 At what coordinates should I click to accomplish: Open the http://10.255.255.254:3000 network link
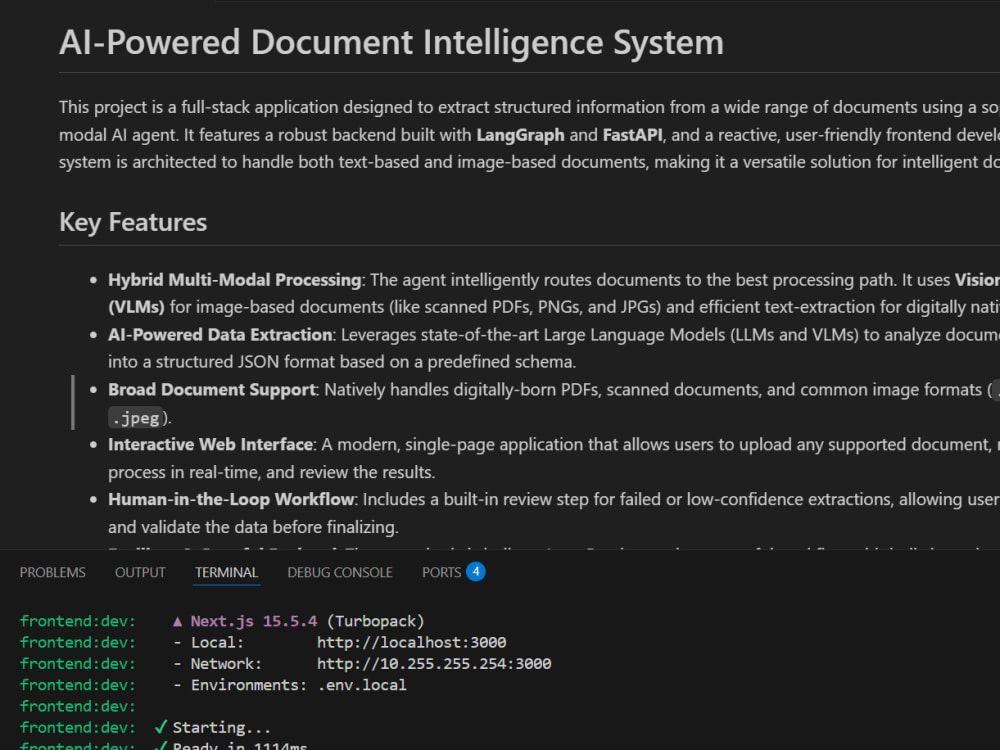[x=434, y=663]
